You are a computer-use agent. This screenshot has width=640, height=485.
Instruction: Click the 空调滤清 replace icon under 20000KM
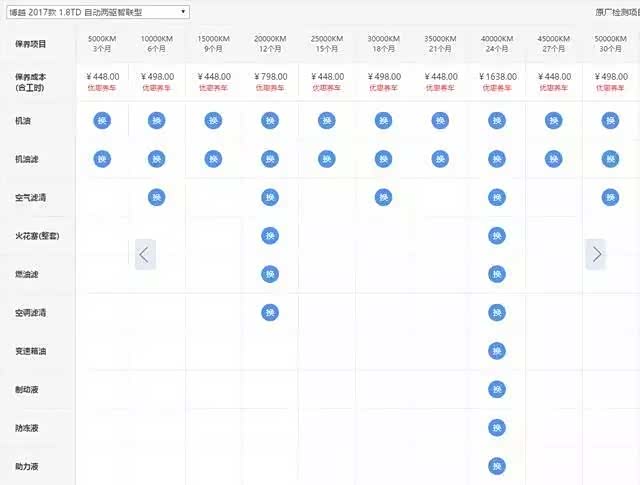click(x=270, y=312)
